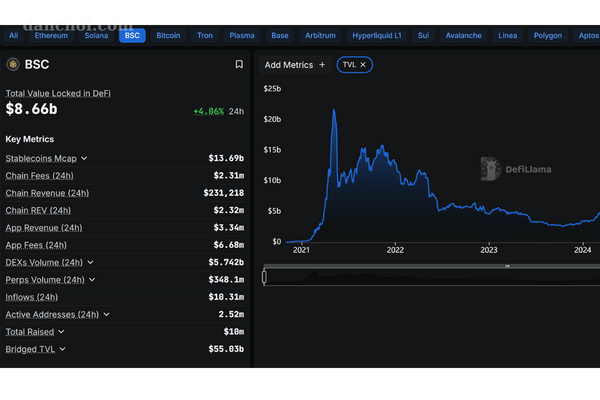Expand DEXs Volume (24h) details
This screenshot has height=400, width=600.
coord(91,262)
